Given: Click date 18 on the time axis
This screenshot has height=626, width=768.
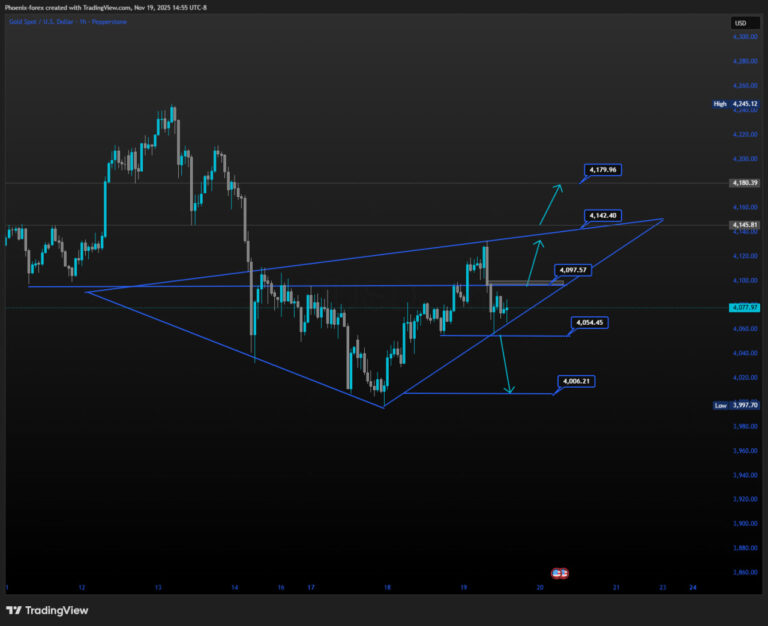Looking at the screenshot, I should coord(386,588).
